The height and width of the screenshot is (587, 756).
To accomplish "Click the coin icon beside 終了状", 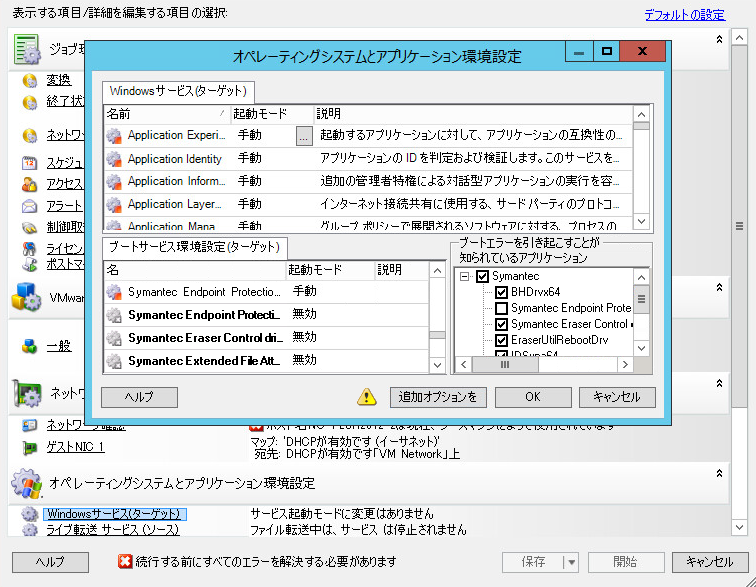I will (x=29, y=102).
